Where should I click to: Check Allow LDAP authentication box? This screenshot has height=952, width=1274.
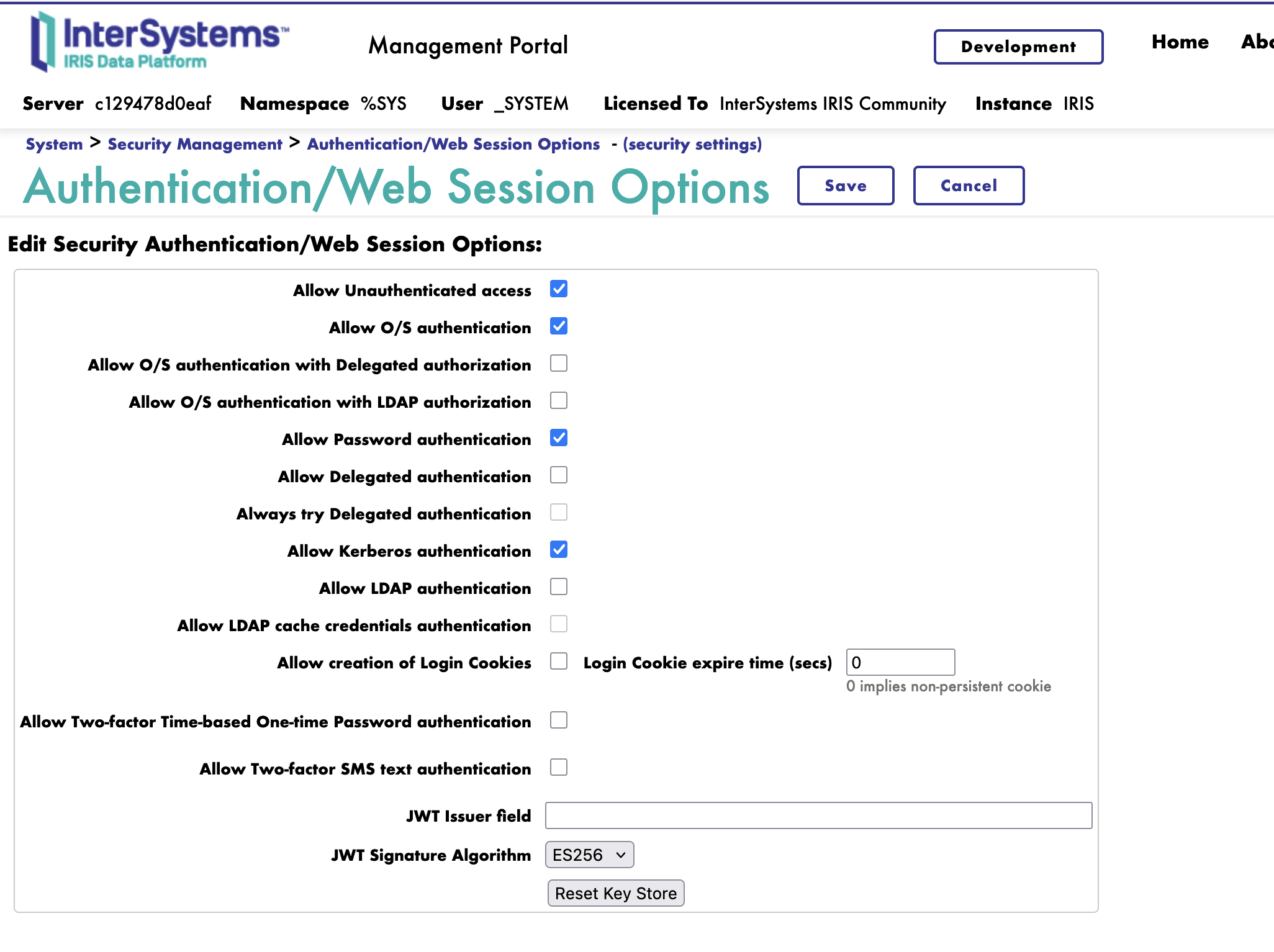559,587
